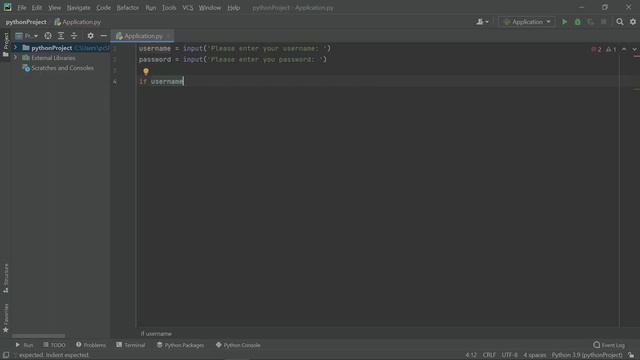Change 4 spaces indentation setting
This screenshot has height=360, width=640.
(534, 355)
